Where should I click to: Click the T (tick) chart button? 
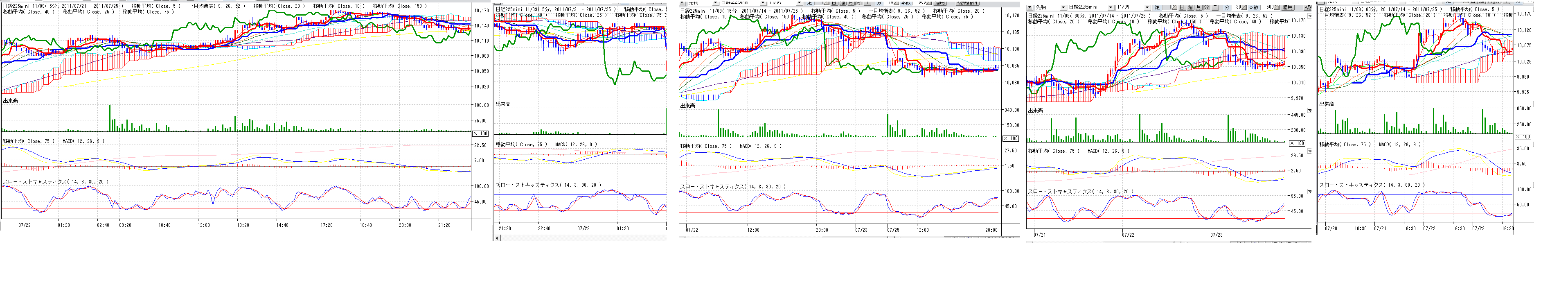[x=1216, y=7]
